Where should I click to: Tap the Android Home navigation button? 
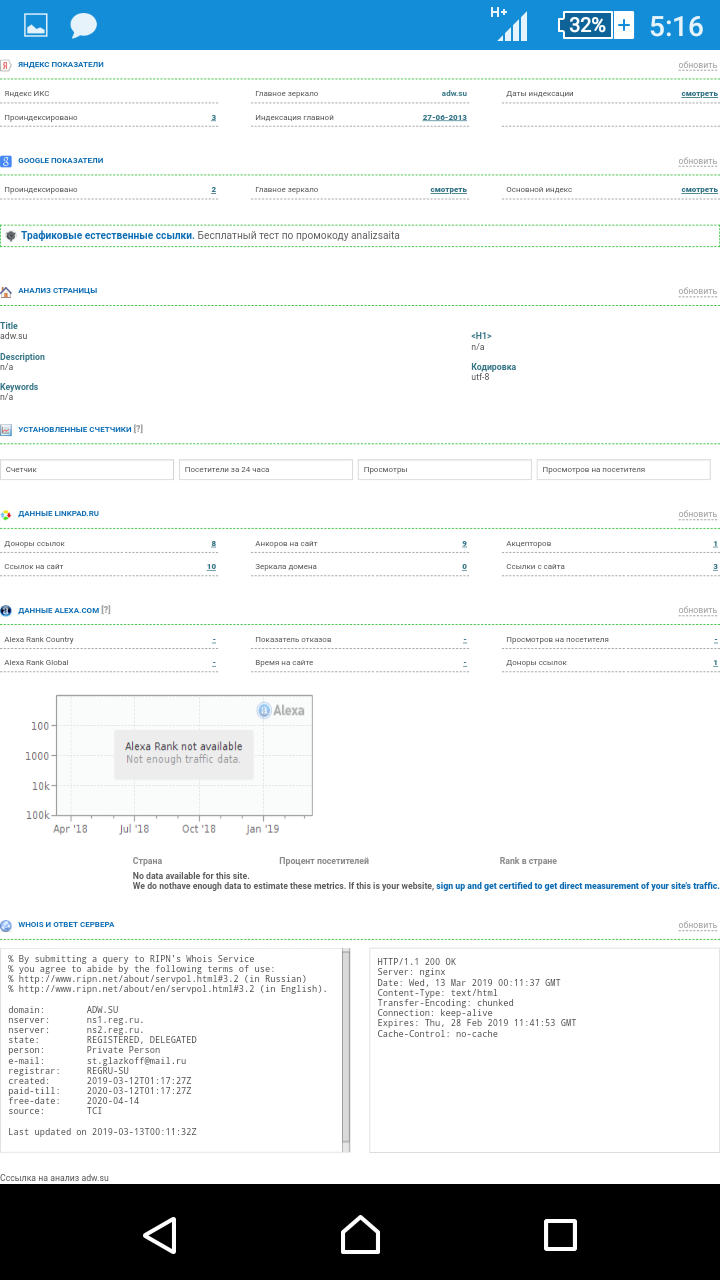point(360,1234)
